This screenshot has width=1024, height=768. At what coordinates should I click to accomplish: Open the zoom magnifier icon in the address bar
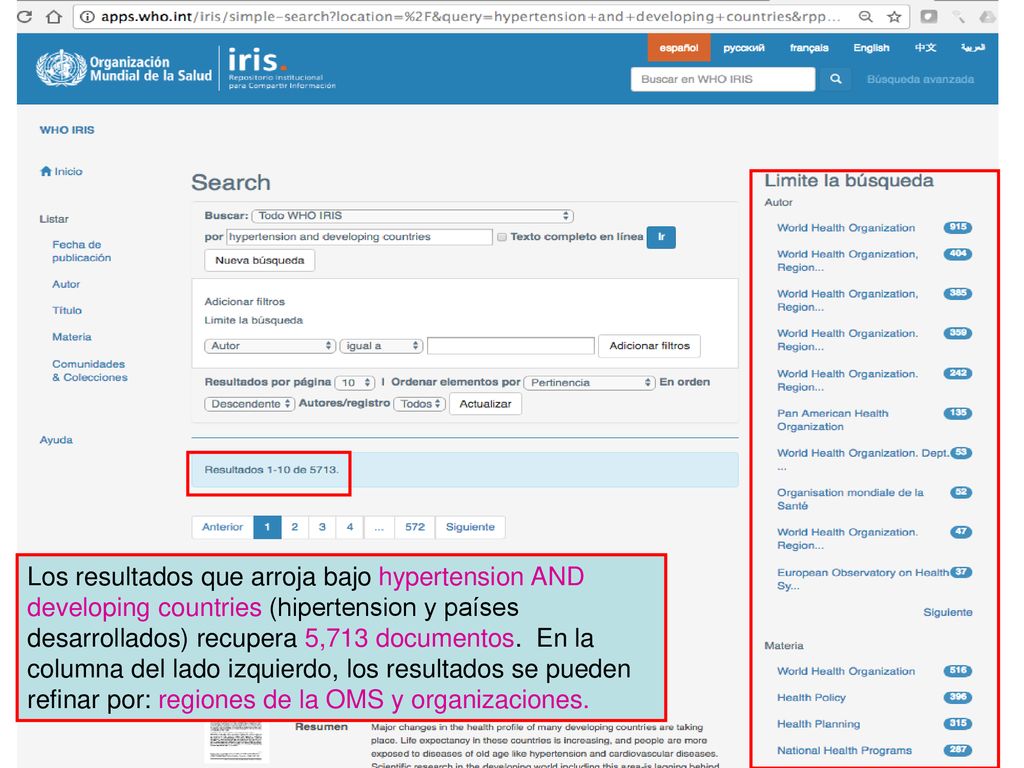click(x=865, y=16)
